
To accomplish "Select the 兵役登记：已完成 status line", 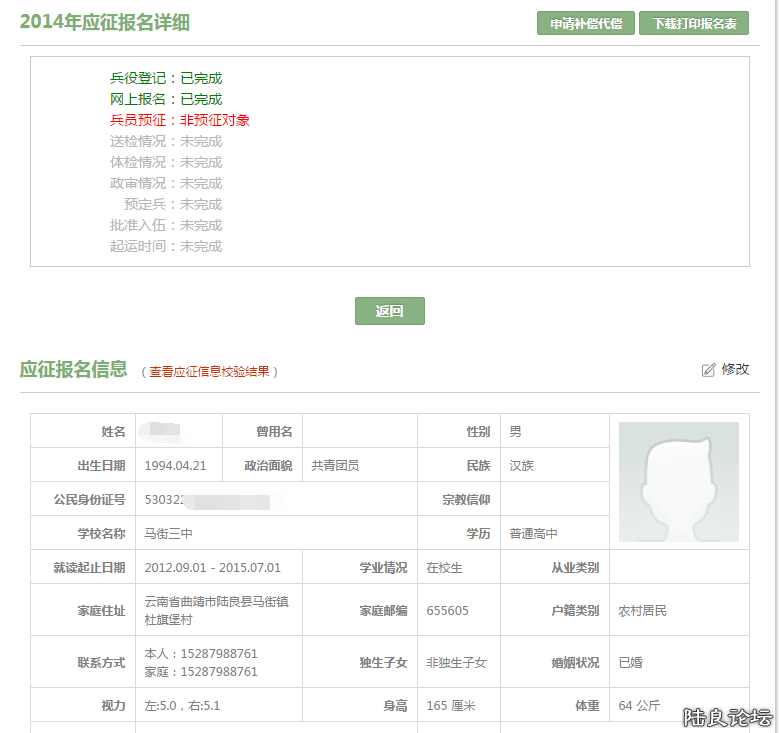I will [166, 79].
